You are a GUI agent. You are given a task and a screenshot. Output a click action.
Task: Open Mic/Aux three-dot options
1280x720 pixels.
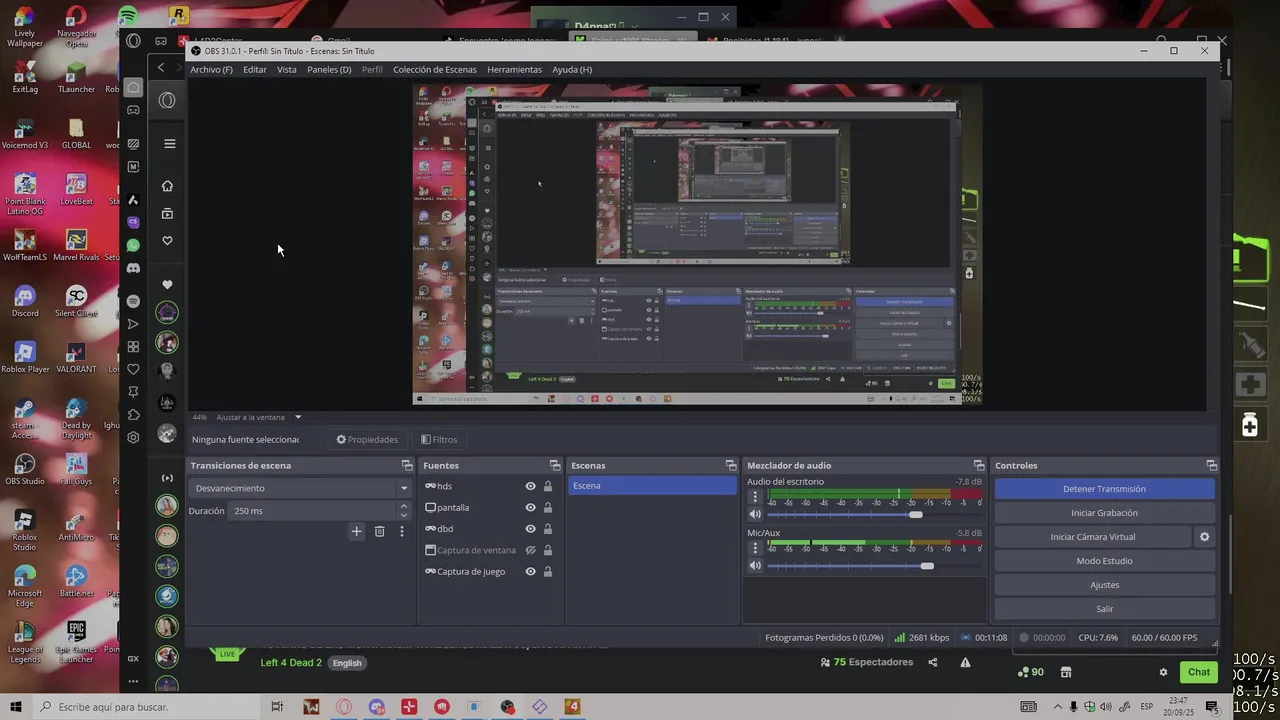coord(755,548)
